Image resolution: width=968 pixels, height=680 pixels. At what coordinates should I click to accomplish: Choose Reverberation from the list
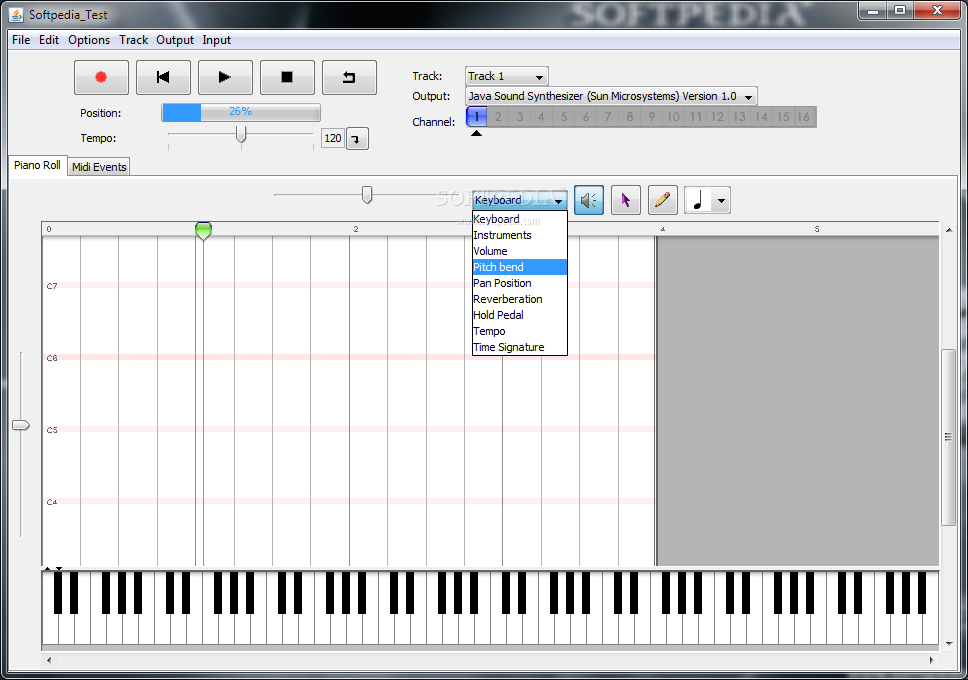point(519,299)
